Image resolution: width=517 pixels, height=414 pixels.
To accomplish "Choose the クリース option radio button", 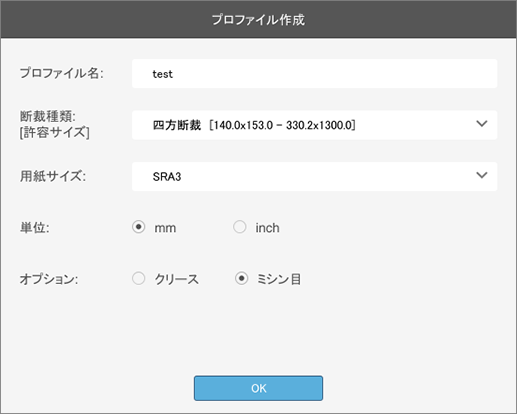I will tap(138, 278).
